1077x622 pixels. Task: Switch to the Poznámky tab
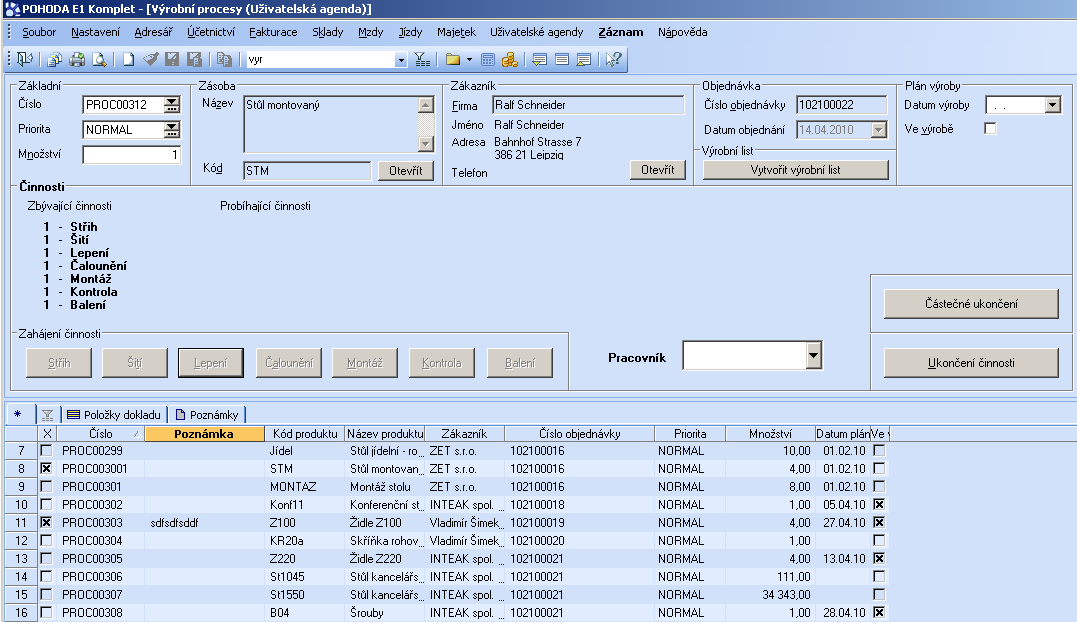207,415
